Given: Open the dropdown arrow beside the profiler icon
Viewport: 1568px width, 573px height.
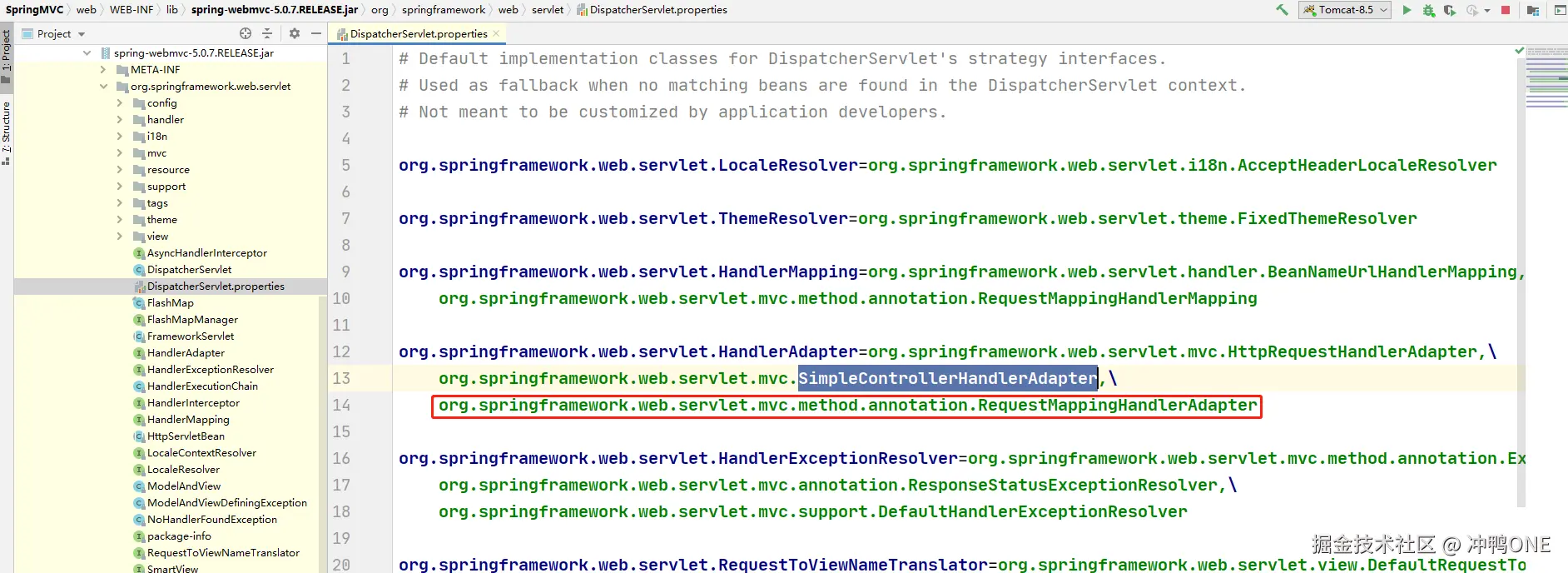Looking at the screenshot, I should (1487, 11).
